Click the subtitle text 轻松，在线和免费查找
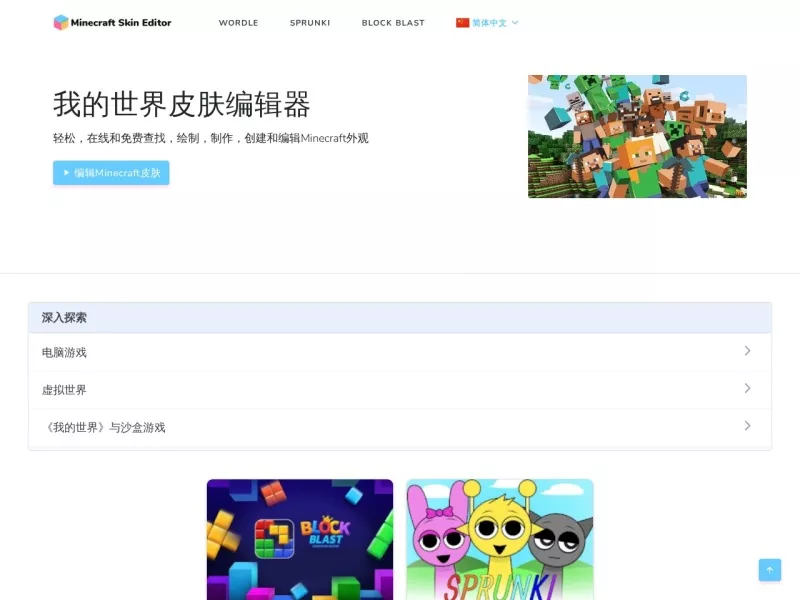 [109, 138]
